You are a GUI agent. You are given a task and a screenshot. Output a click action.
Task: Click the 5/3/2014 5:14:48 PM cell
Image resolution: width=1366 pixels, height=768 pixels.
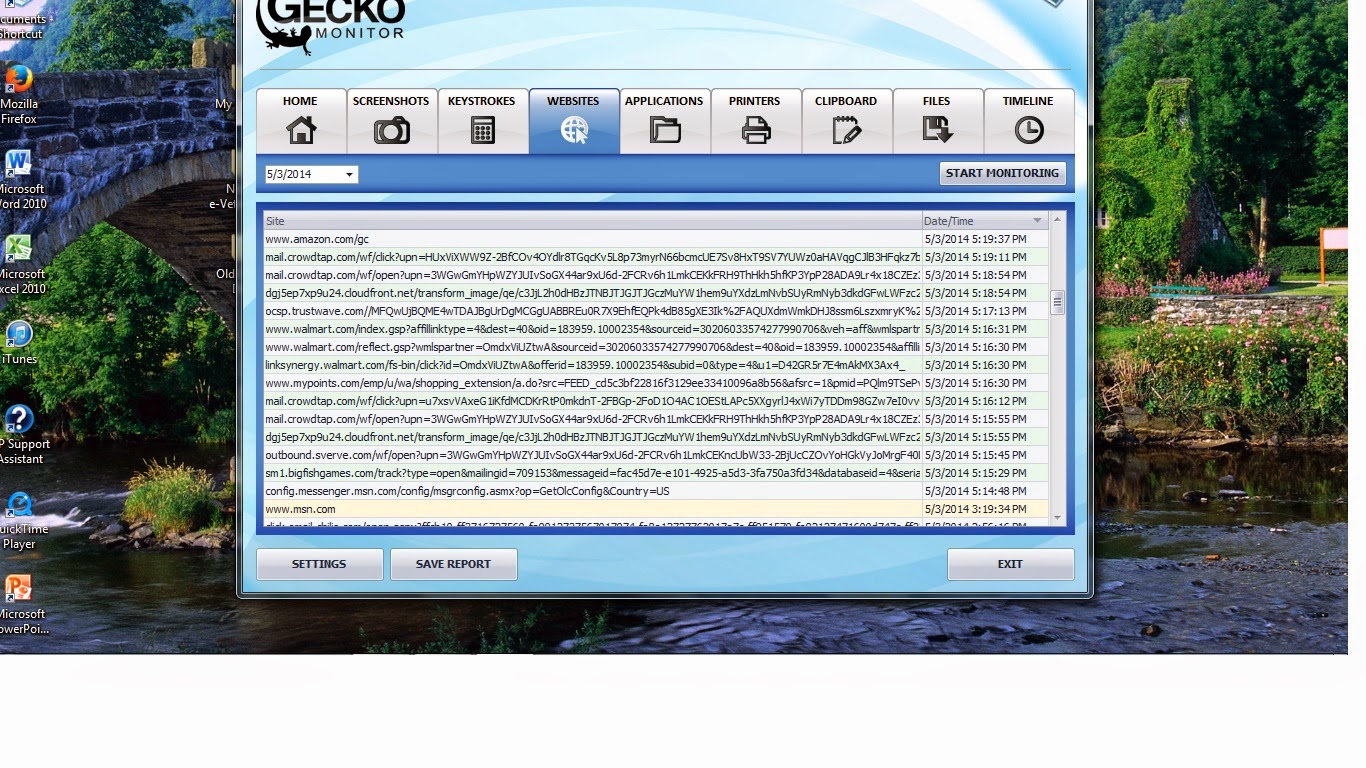[x=985, y=491]
